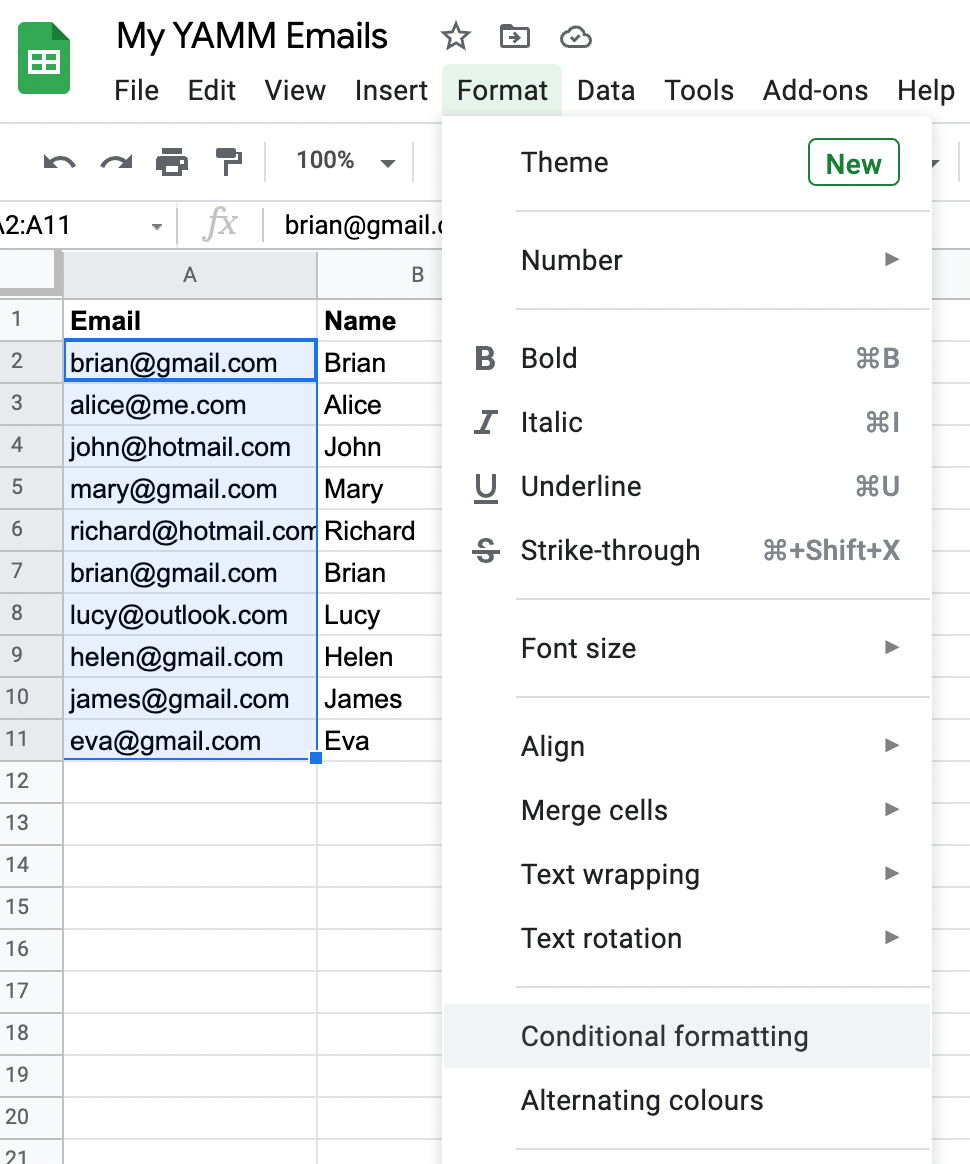Apply Strike-through formatting
Image resolution: width=970 pixels, height=1164 pixels.
pyautogui.click(x=484, y=550)
